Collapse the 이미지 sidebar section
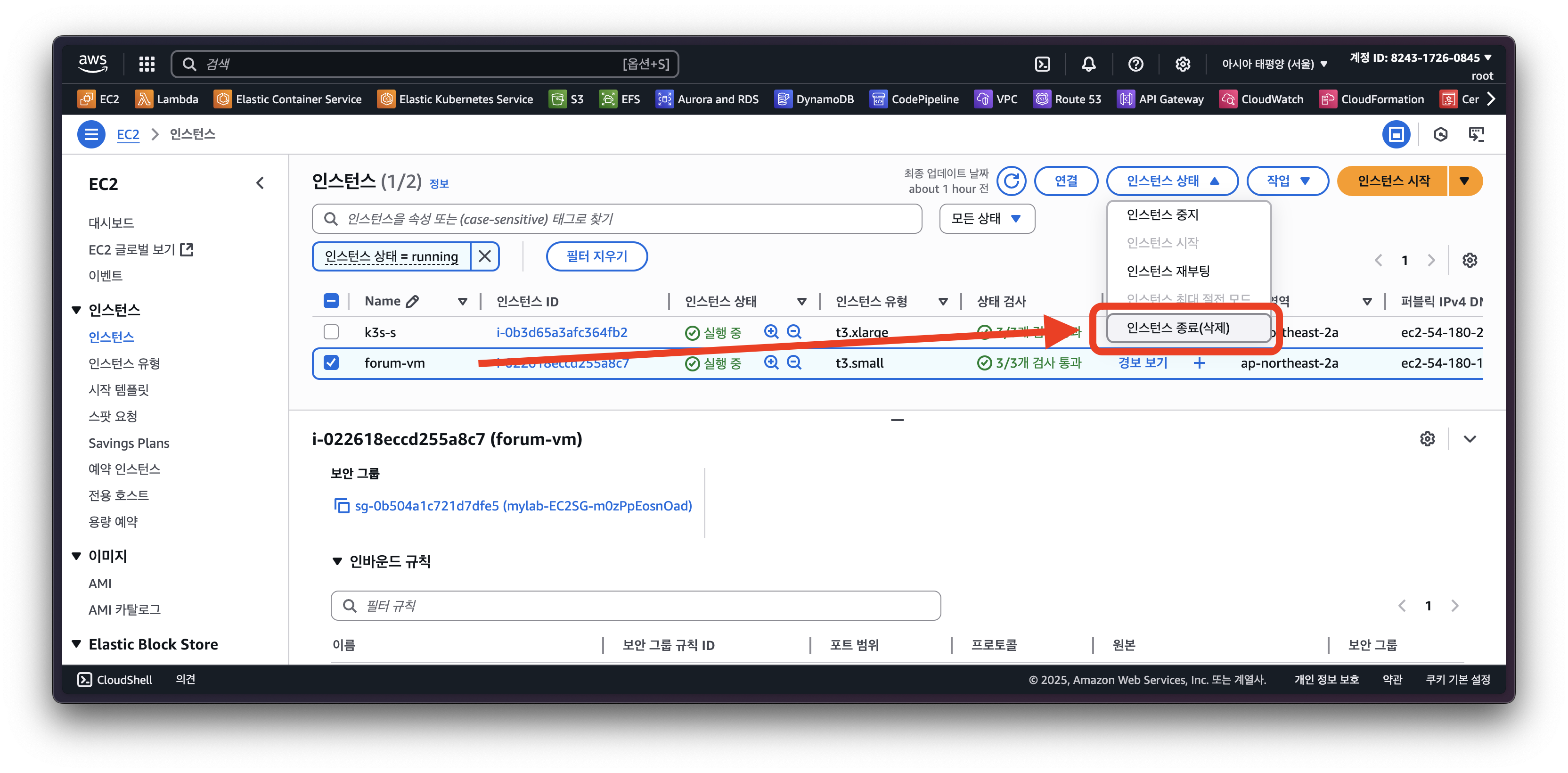The height and width of the screenshot is (773, 1568). point(77,556)
